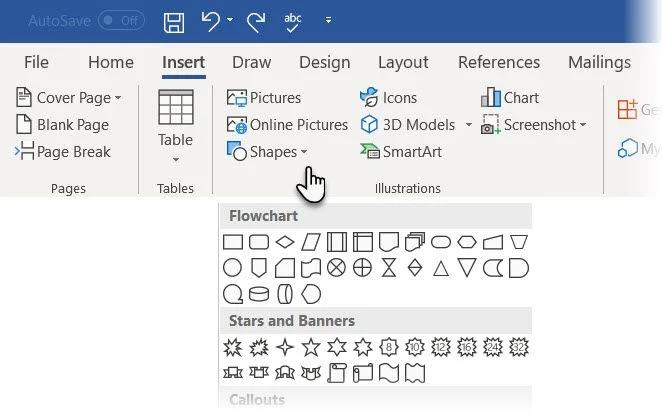Screen dimensions: 663x413
Task: Select the flowchart Document shape
Action: (389, 242)
